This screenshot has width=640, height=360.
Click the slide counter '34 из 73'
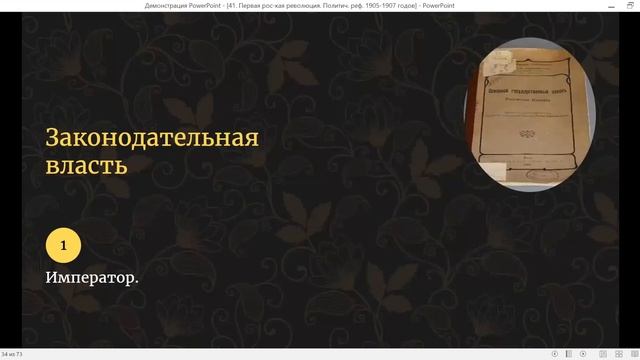tap(12, 354)
